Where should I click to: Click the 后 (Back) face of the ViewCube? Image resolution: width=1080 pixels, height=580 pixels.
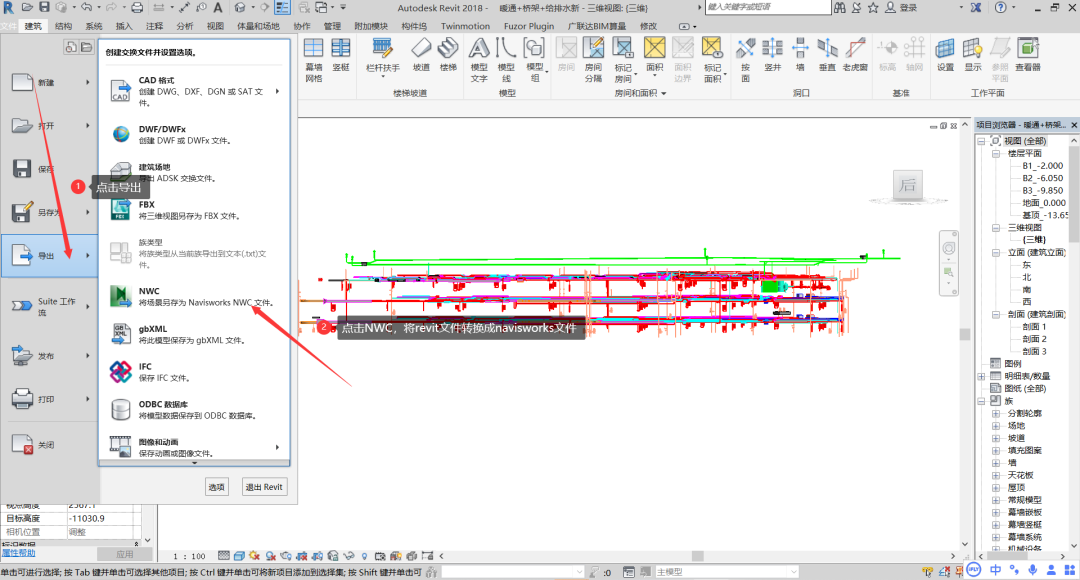(x=908, y=185)
